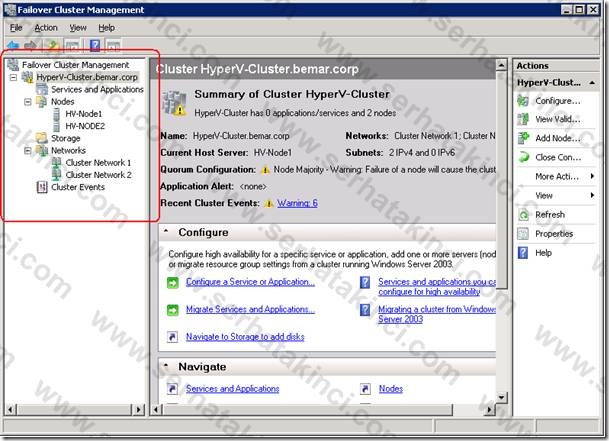Click left pane horizontal scrollbar right arrow
The height and width of the screenshot is (441, 609).
point(138,409)
